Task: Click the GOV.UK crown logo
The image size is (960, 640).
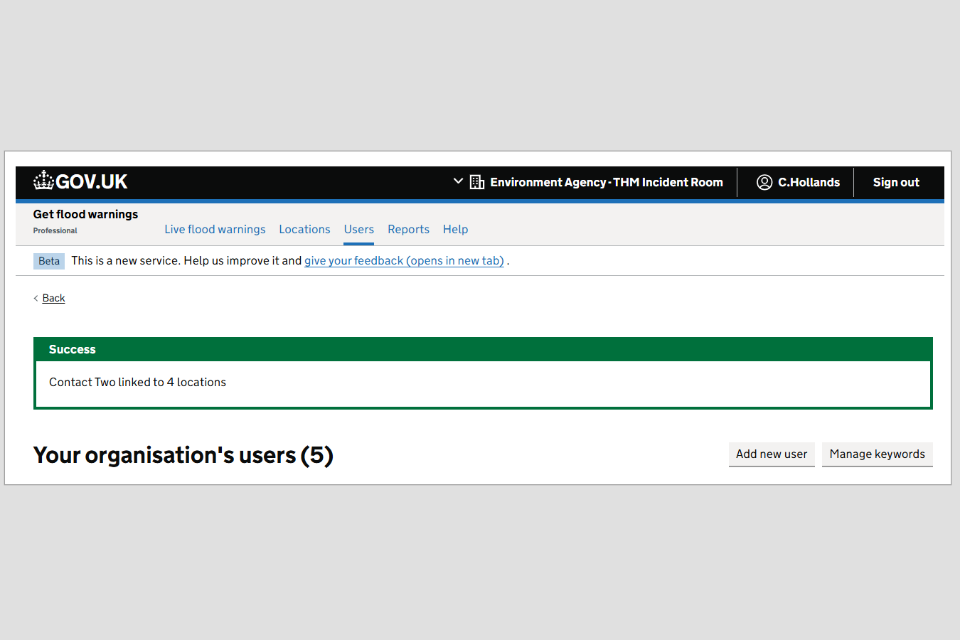Action: click(43, 181)
